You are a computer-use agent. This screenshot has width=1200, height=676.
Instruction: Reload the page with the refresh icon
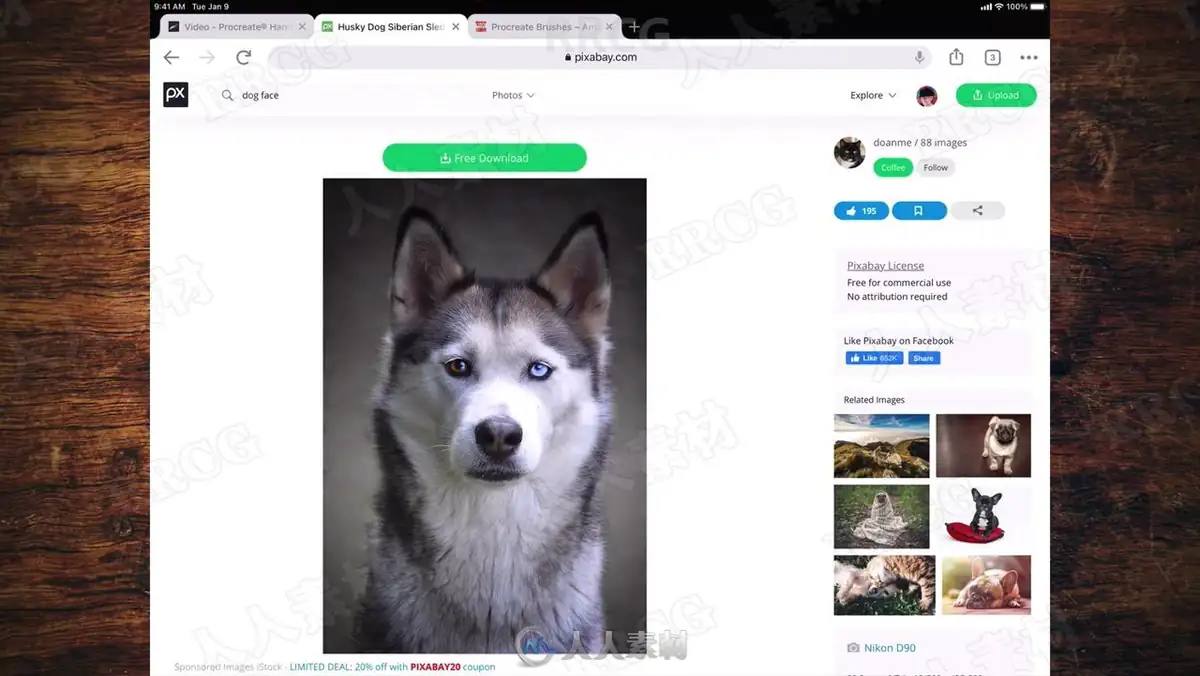pos(243,57)
